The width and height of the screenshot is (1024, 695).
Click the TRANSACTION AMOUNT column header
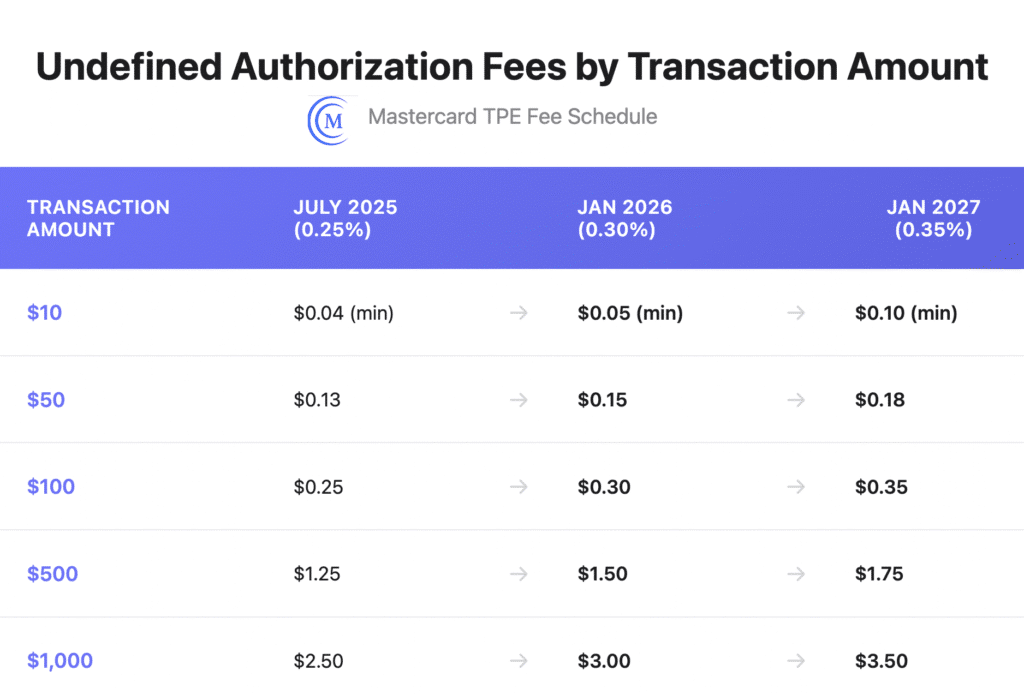pos(98,218)
